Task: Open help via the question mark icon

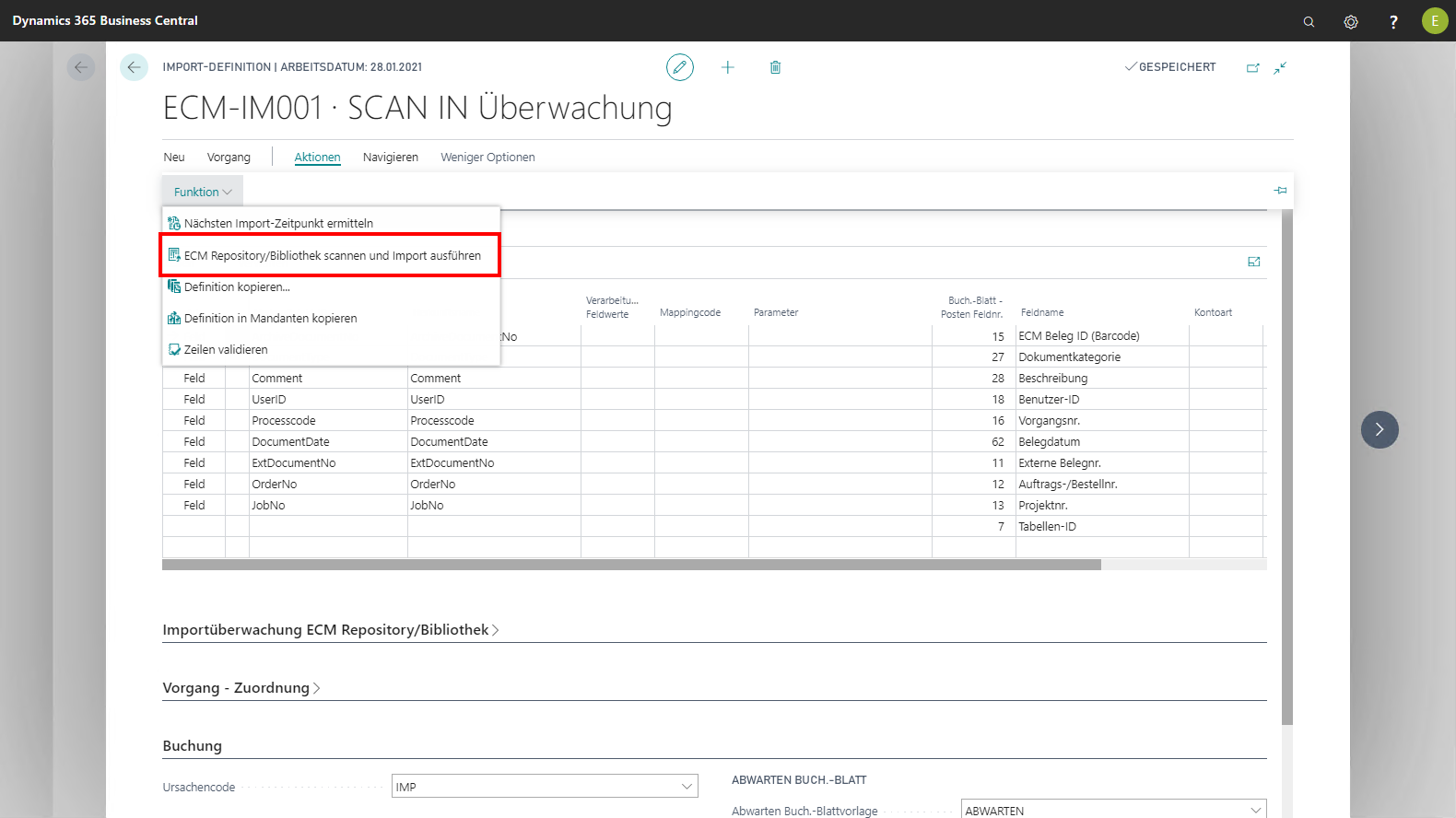Action: 1393,21
